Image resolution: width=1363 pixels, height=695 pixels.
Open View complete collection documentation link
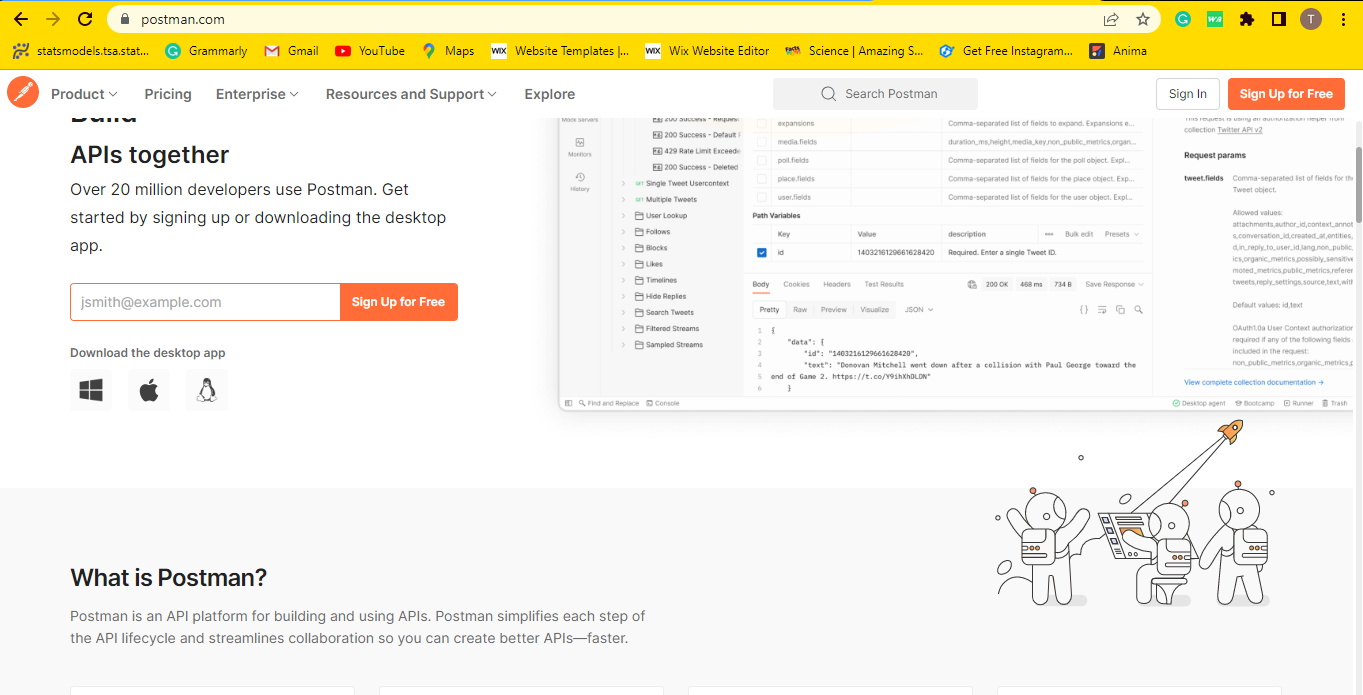1254,382
